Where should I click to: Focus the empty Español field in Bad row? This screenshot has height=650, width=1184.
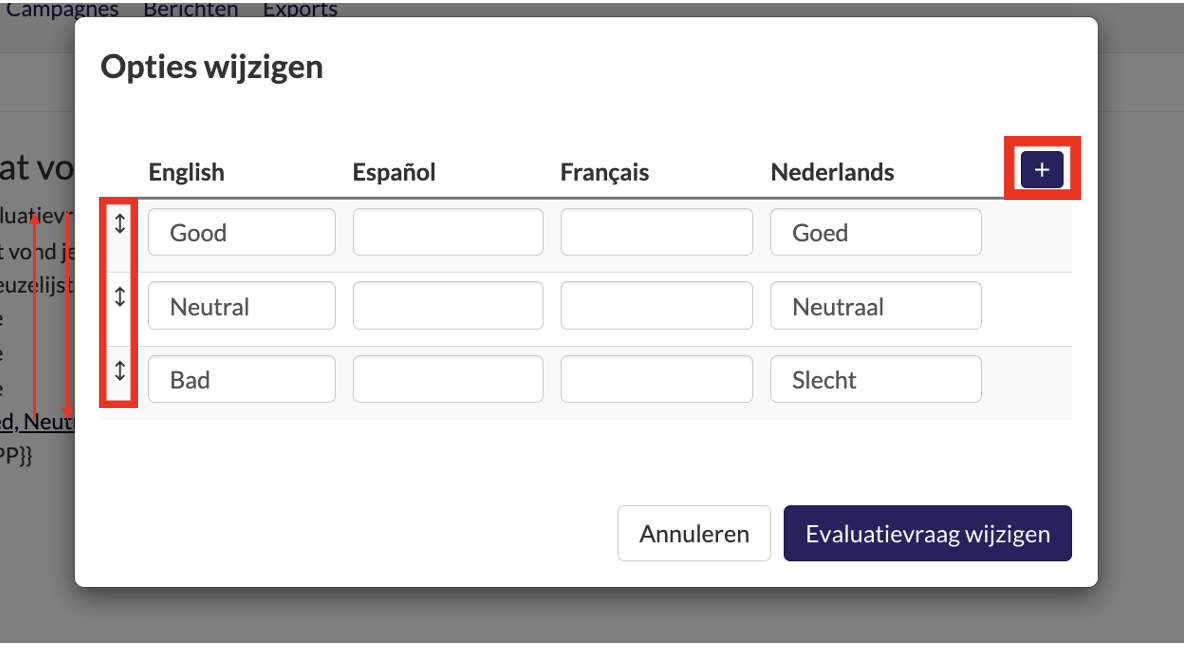pyautogui.click(x=448, y=379)
